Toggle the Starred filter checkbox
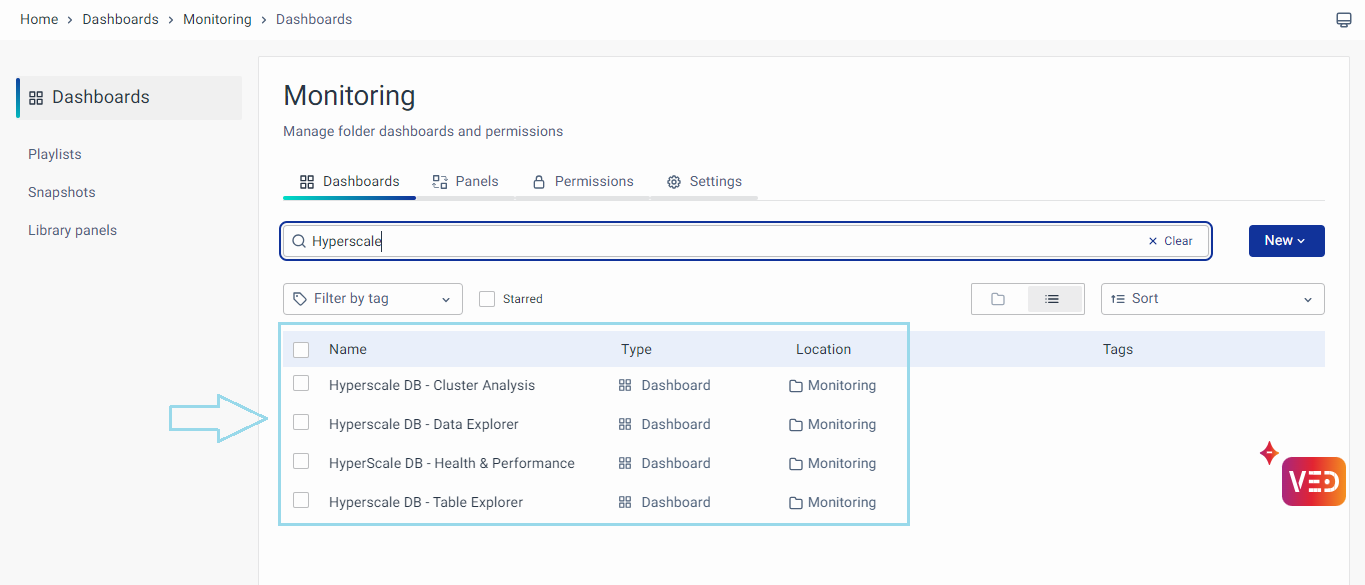Screen dimensions: 1365x585 (487, 299)
